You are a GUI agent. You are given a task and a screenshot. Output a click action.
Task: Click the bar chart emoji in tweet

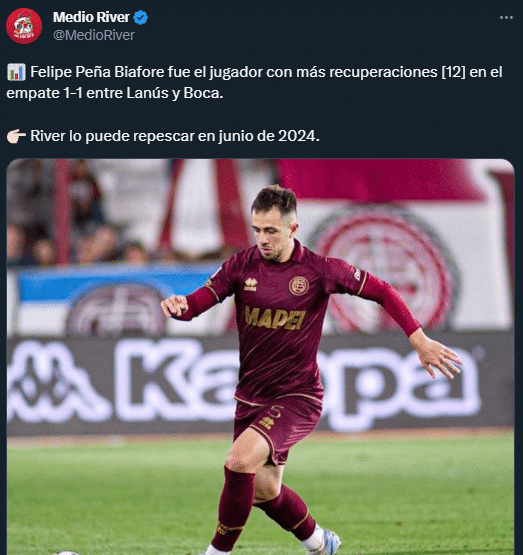pyautogui.click(x=16, y=72)
